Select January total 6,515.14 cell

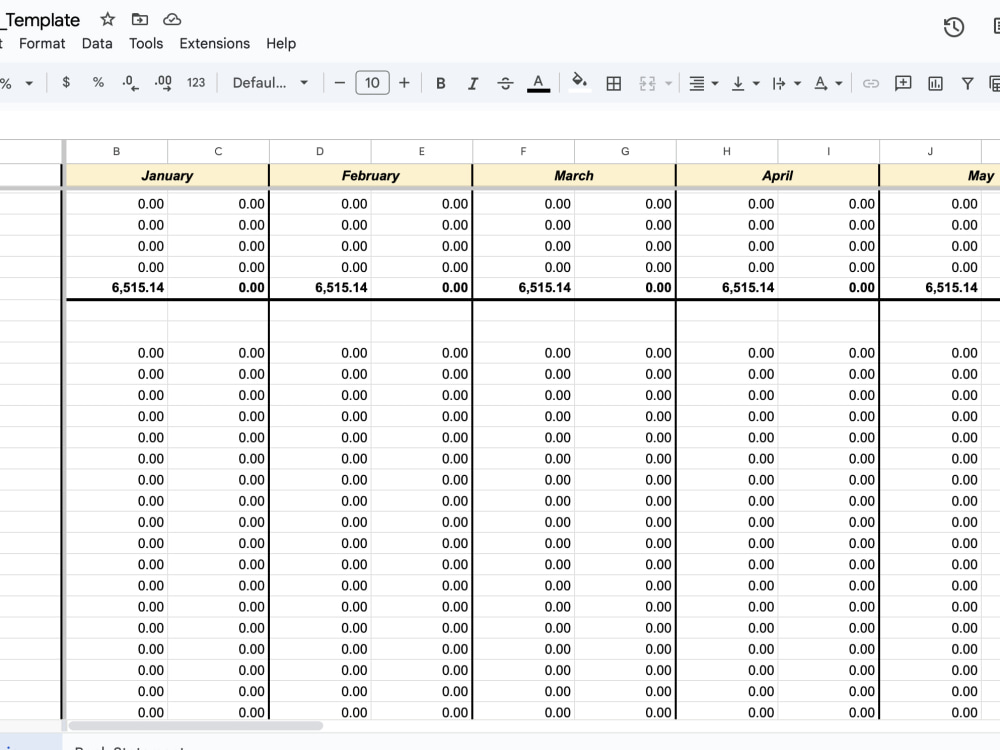click(117, 288)
